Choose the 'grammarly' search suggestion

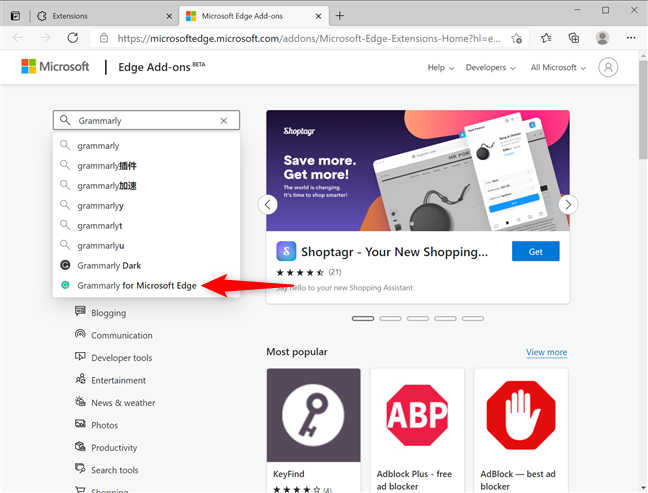pos(146,145)
